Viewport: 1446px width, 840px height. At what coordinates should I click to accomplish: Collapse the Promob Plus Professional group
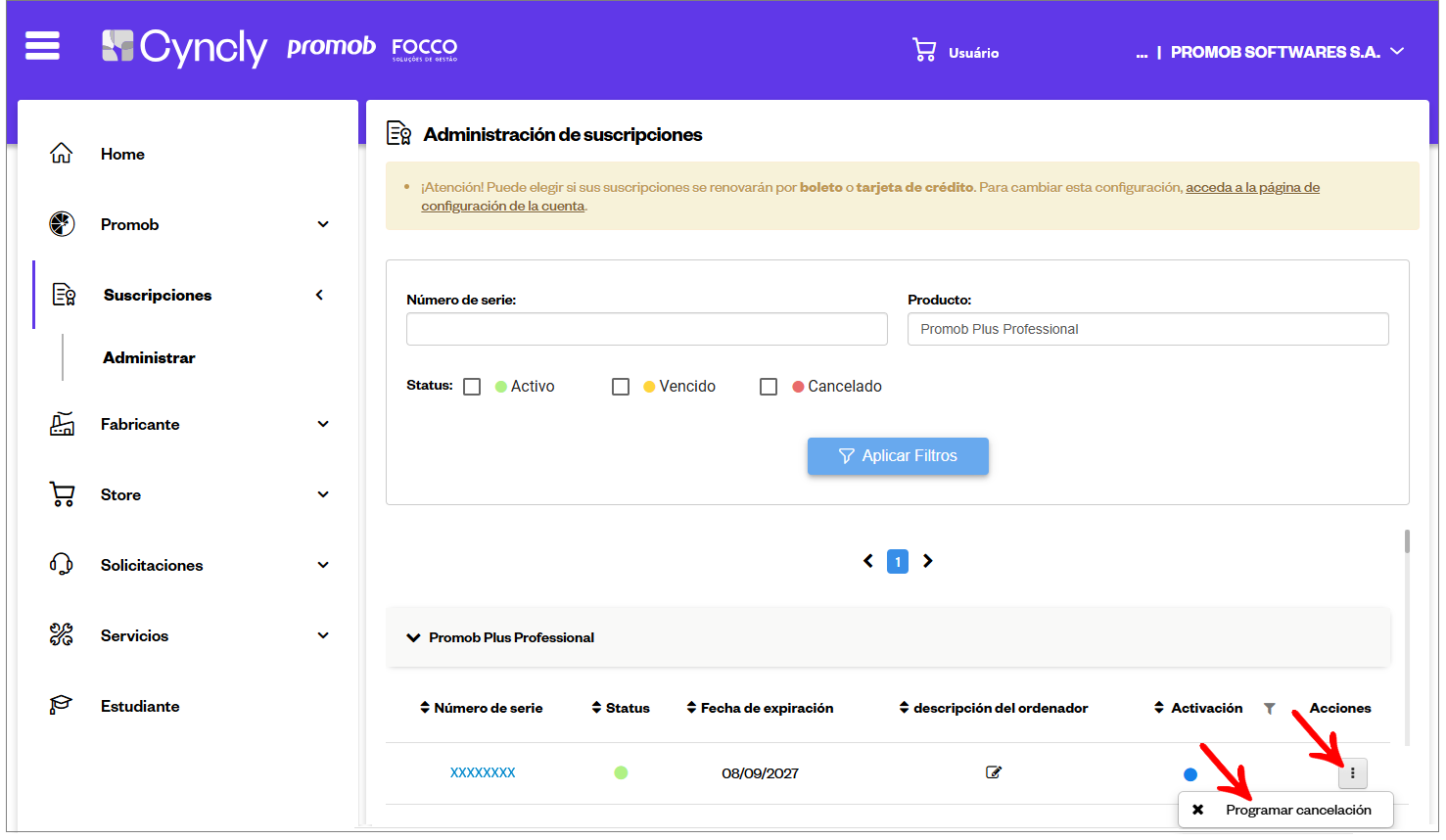pos(413,637)
